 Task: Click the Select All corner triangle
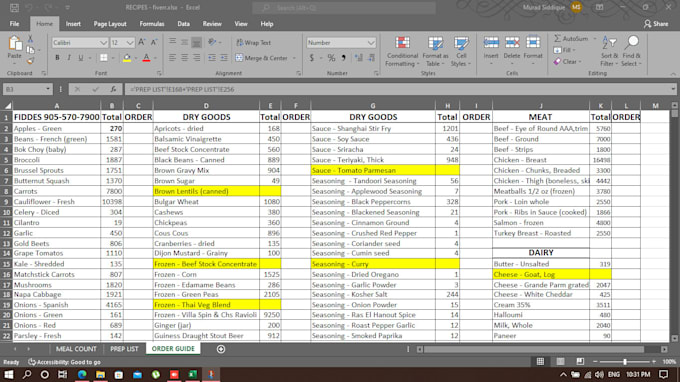click(x=7, y=105)
